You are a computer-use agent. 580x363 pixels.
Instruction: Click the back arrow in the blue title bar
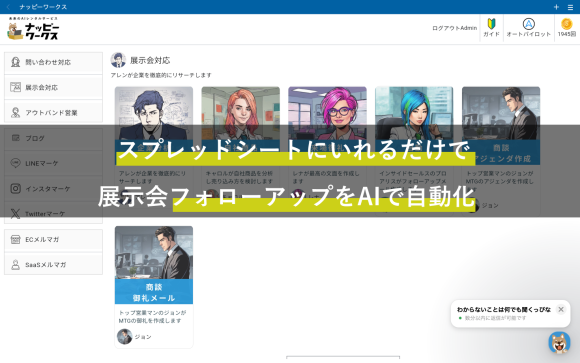coord(8,7)
